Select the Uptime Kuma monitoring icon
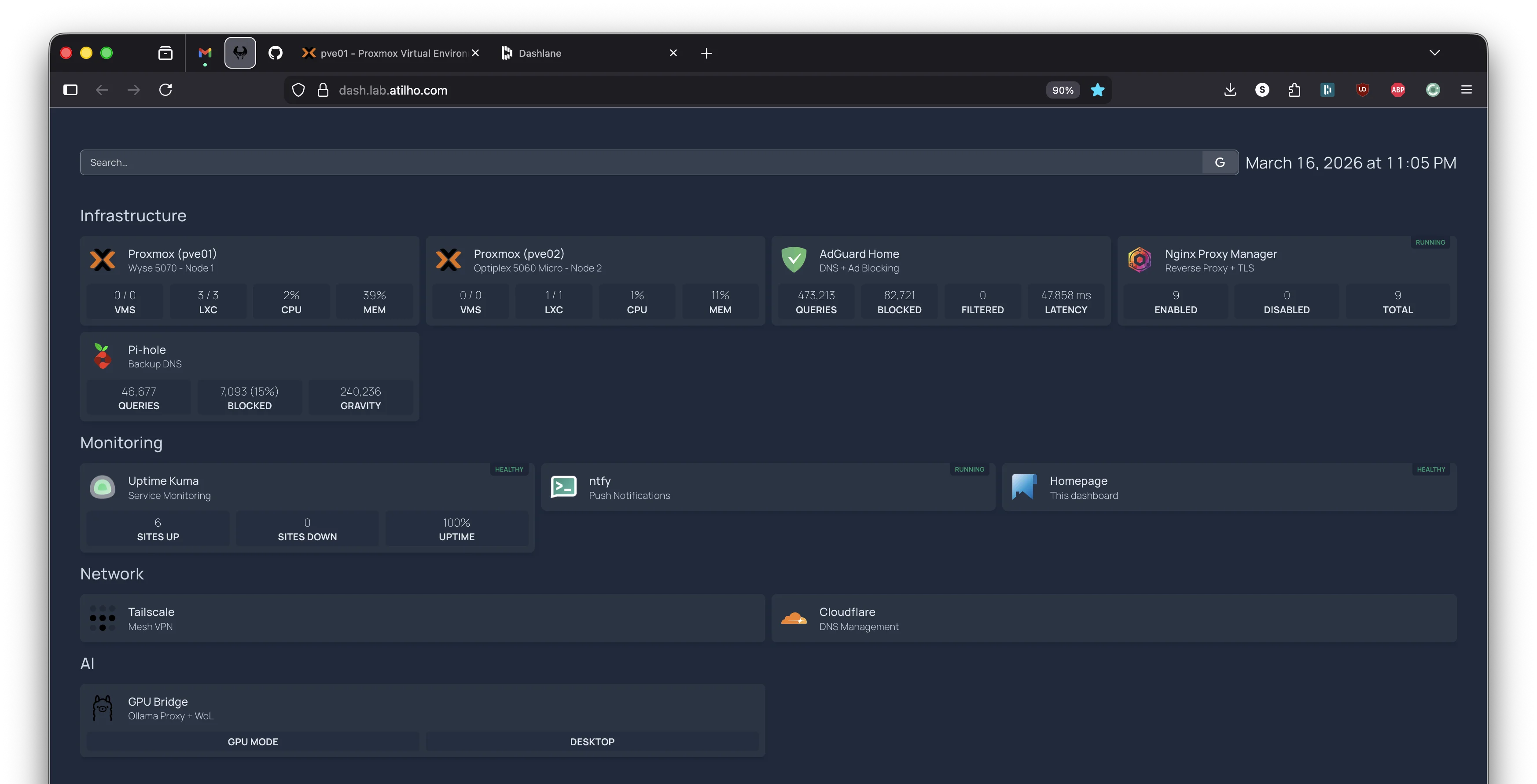1537x784 pixels. [x=103, y=487]
